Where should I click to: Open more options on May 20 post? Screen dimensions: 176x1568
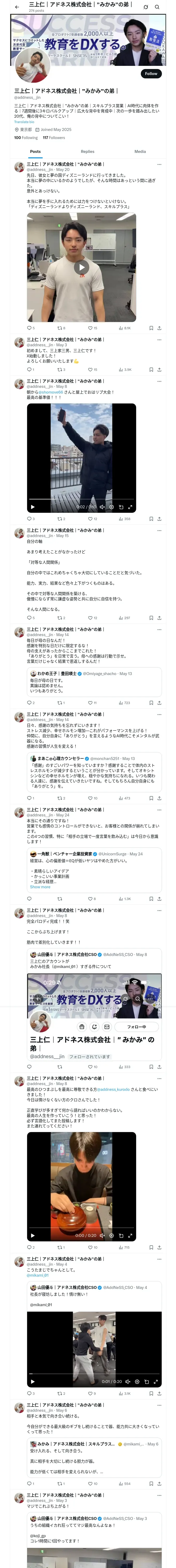[x=159, y=164]
